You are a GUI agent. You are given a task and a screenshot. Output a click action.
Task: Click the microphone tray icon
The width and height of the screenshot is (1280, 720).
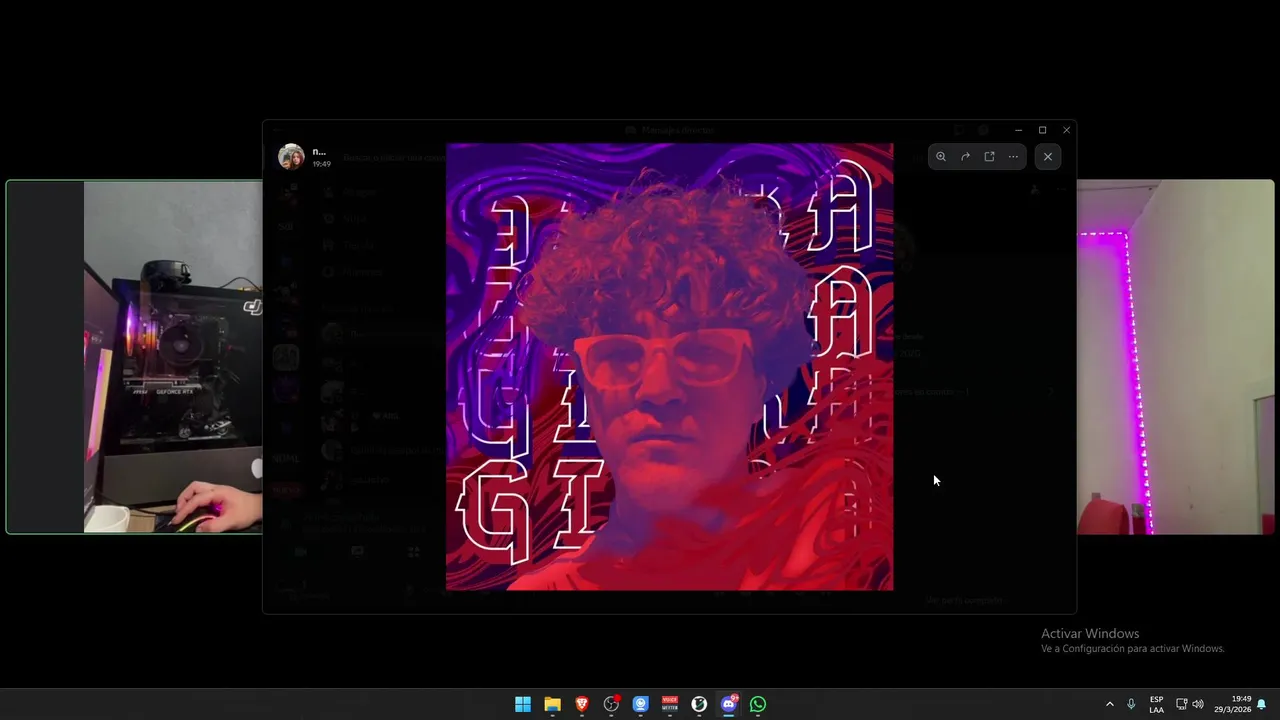[x=1131, y=704]
